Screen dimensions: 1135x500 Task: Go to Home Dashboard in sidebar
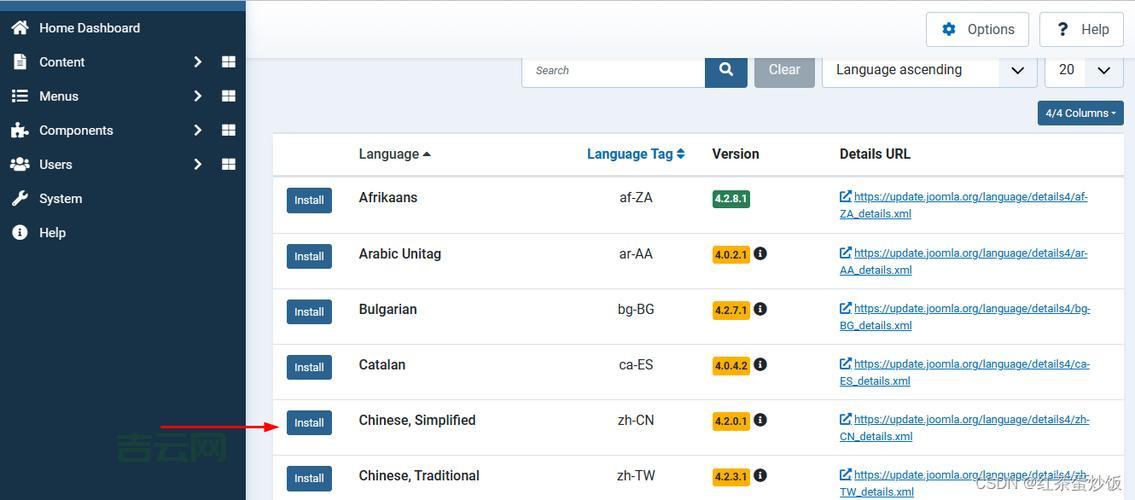[x=89, y=28]
